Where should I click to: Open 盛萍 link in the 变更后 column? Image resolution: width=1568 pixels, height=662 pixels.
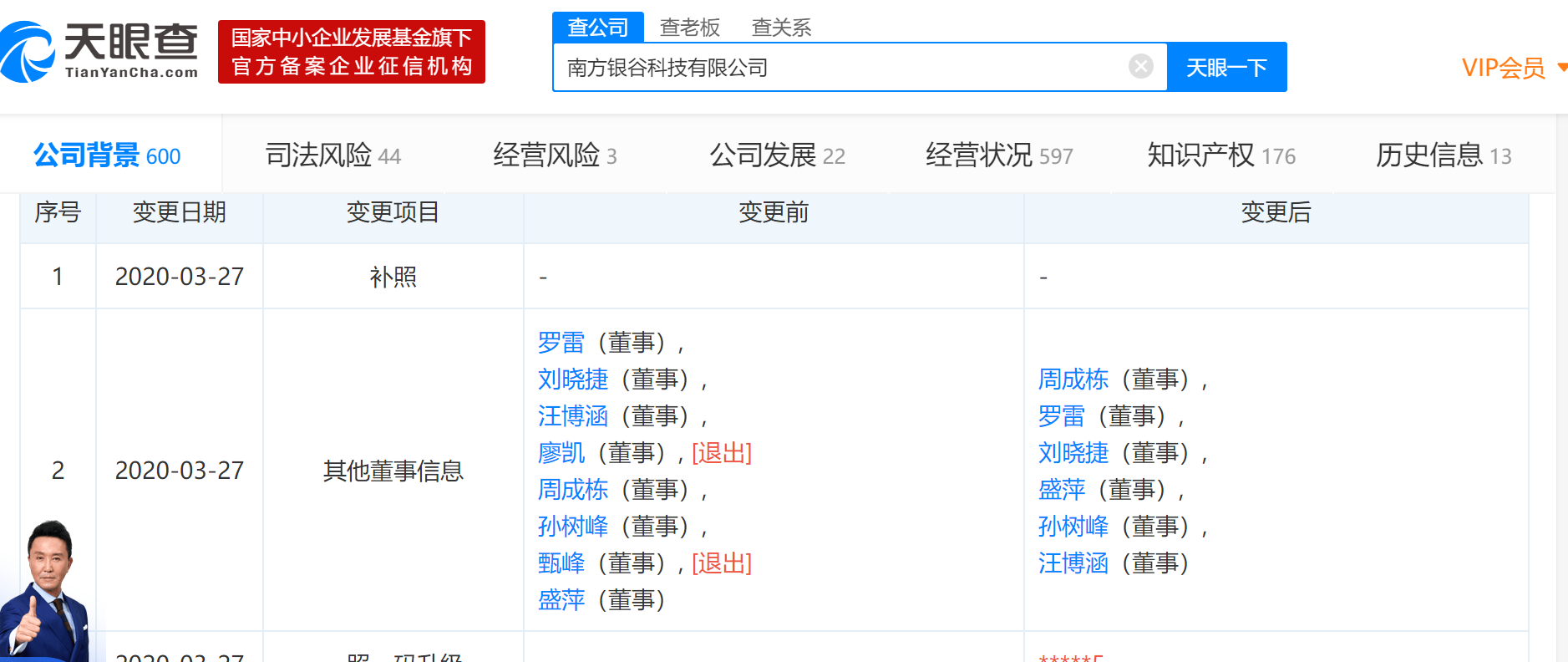pyautogui.click(x=1062, y=490)
